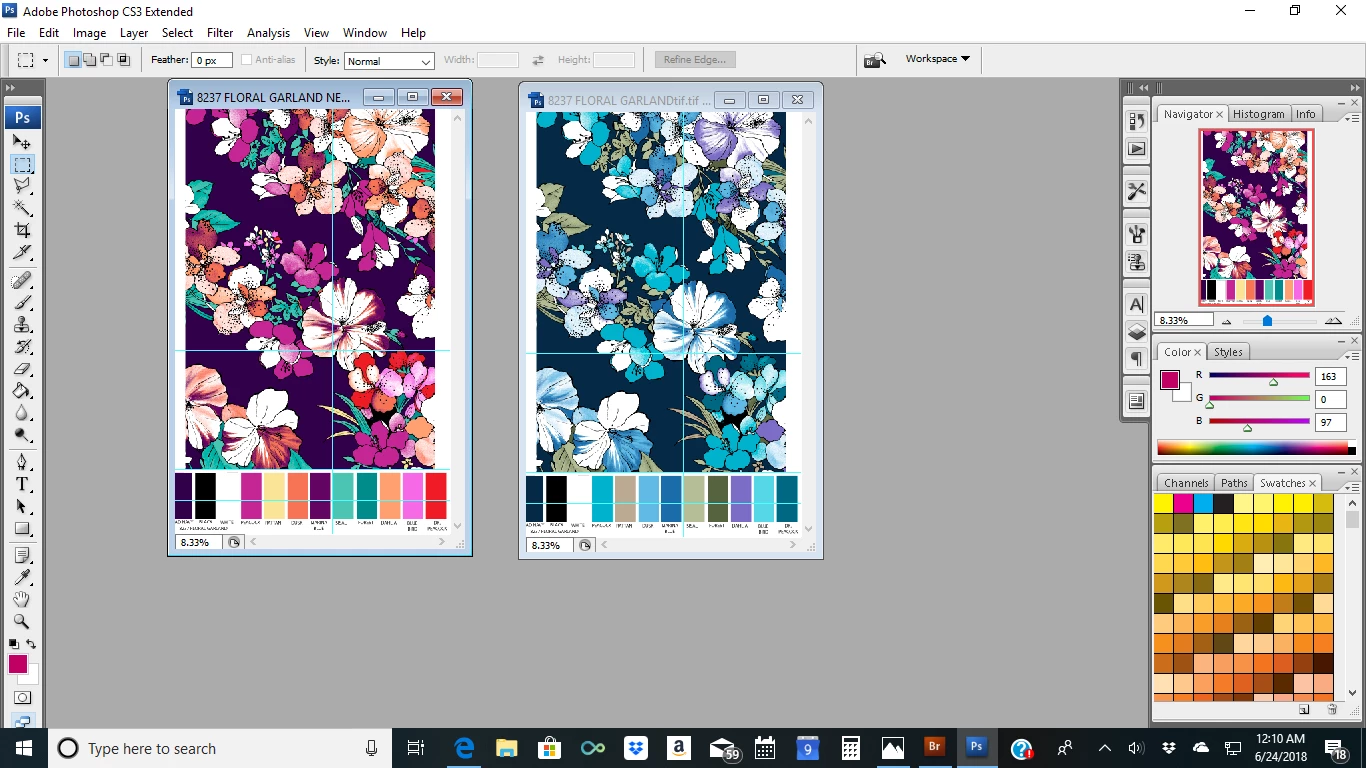1366x768 pixels.
Task: Open the Filter menu
Action: click(220, 33)
